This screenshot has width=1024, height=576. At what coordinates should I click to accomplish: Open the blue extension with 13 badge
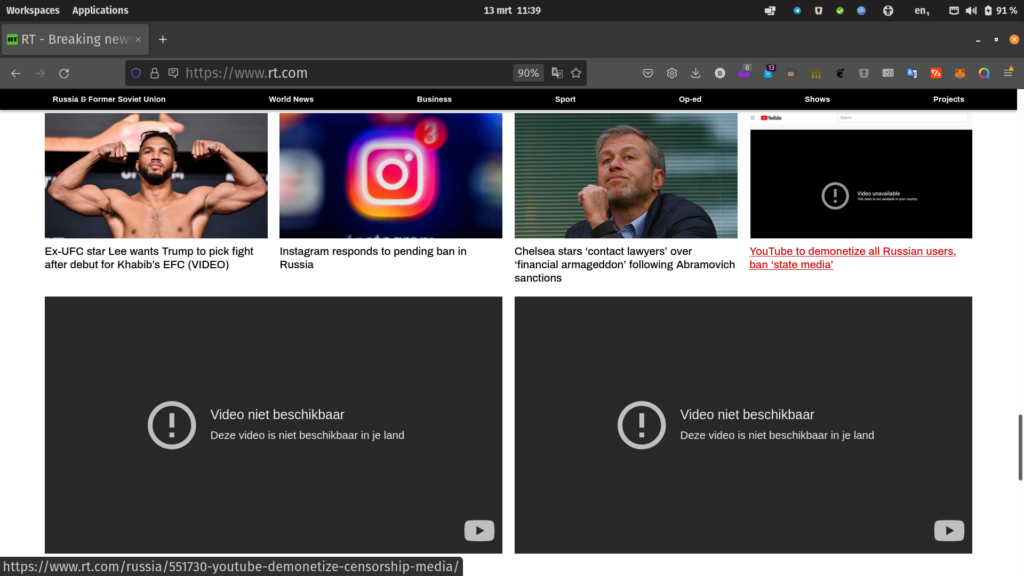point(768,72)
